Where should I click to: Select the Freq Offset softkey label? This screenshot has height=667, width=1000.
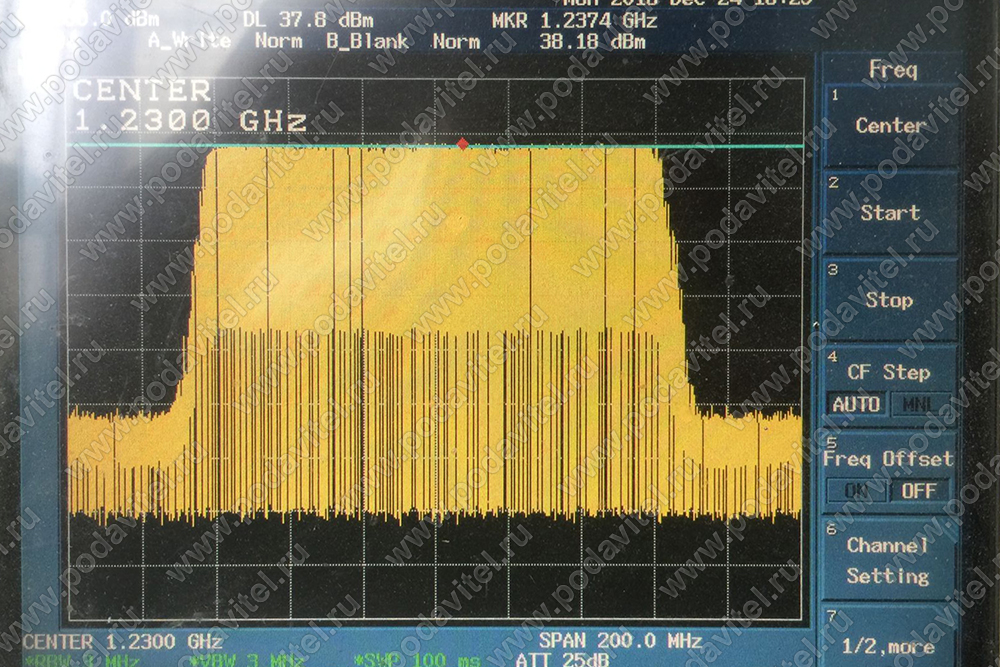(x=888, y=459)
